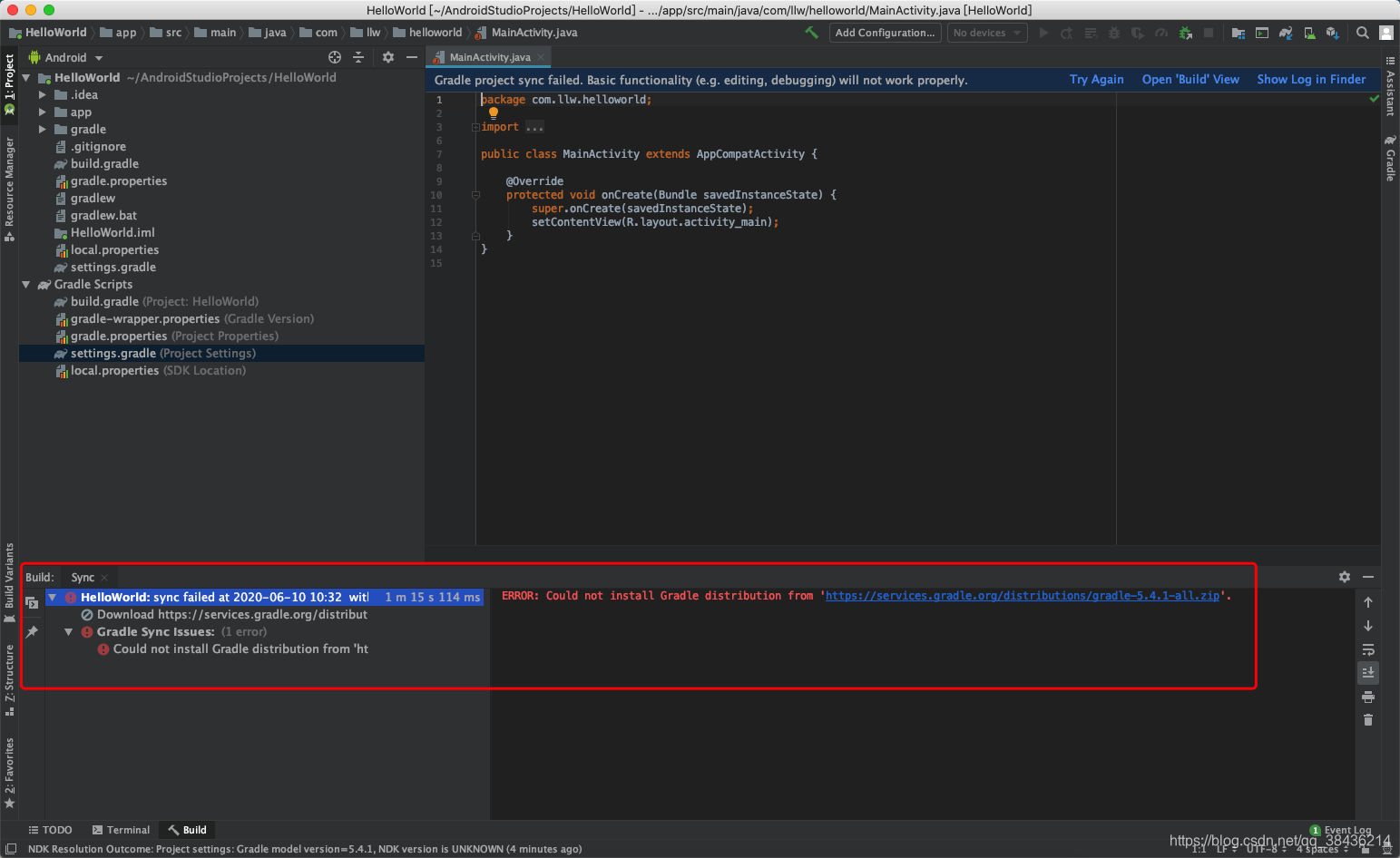Image resolution: width=1400 pixels, height=858 pixels.
Task: Click the Debug app bug icon
Action: (x=1114, y=33)
